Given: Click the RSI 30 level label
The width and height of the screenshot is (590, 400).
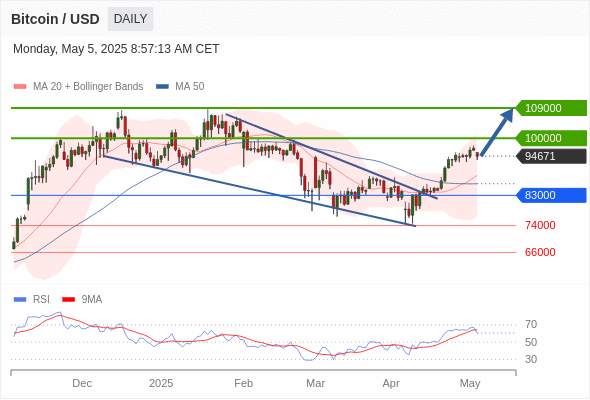Looking at the screenshot, I should (x=531, y=359).
